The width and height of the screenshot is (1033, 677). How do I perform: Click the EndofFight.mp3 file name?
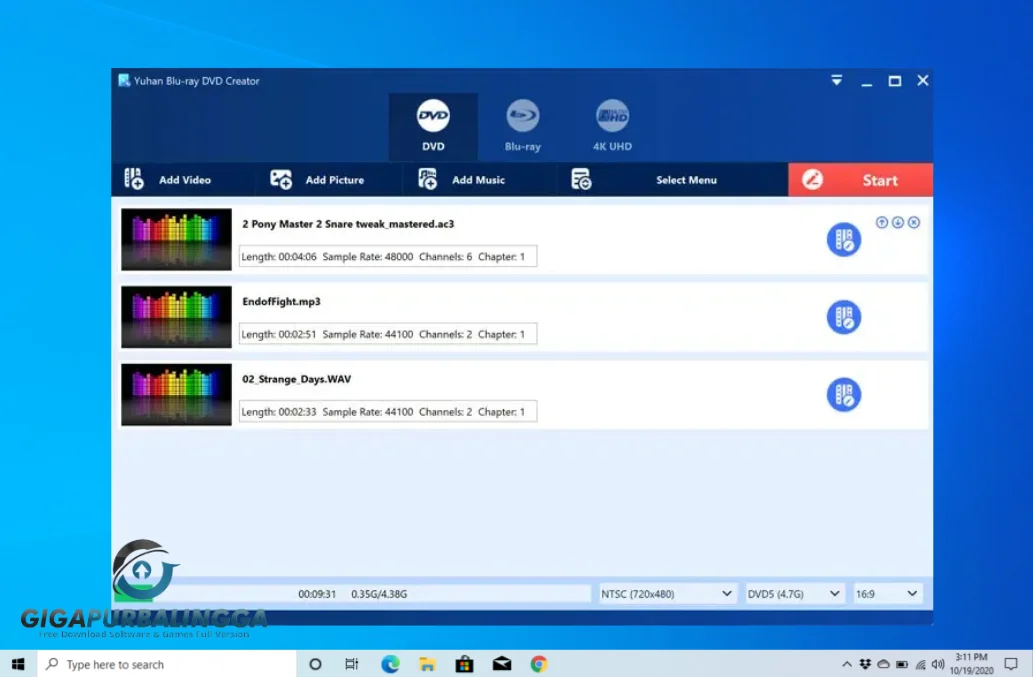point(281,302)
